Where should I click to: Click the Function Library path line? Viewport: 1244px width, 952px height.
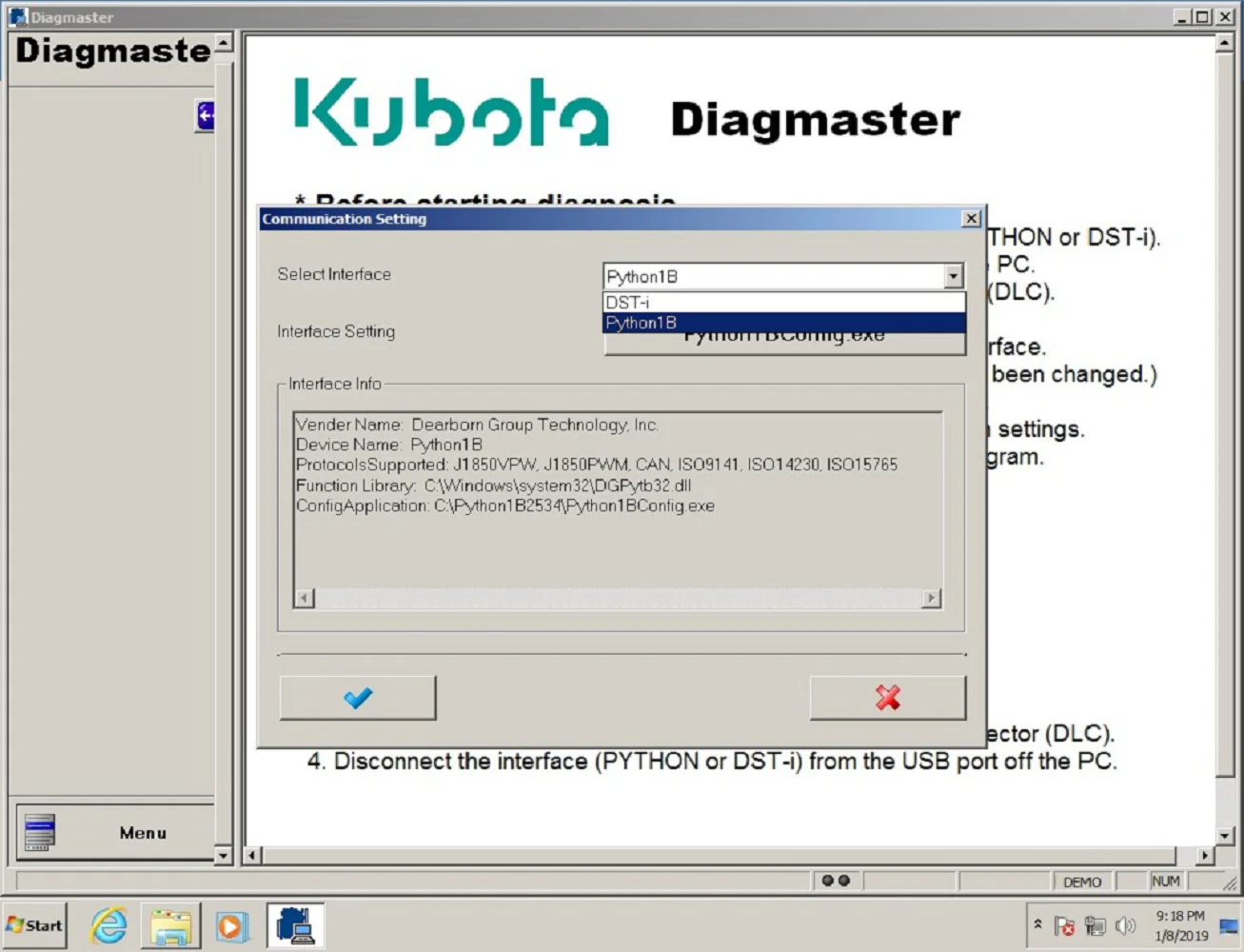493,486
